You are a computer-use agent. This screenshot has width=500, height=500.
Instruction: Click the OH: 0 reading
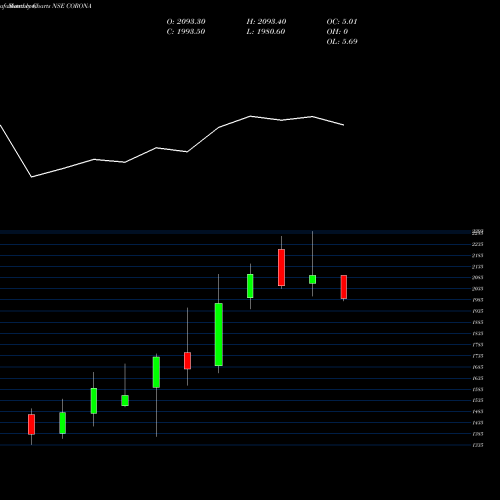pyautogui.click(x=337, y=31)
